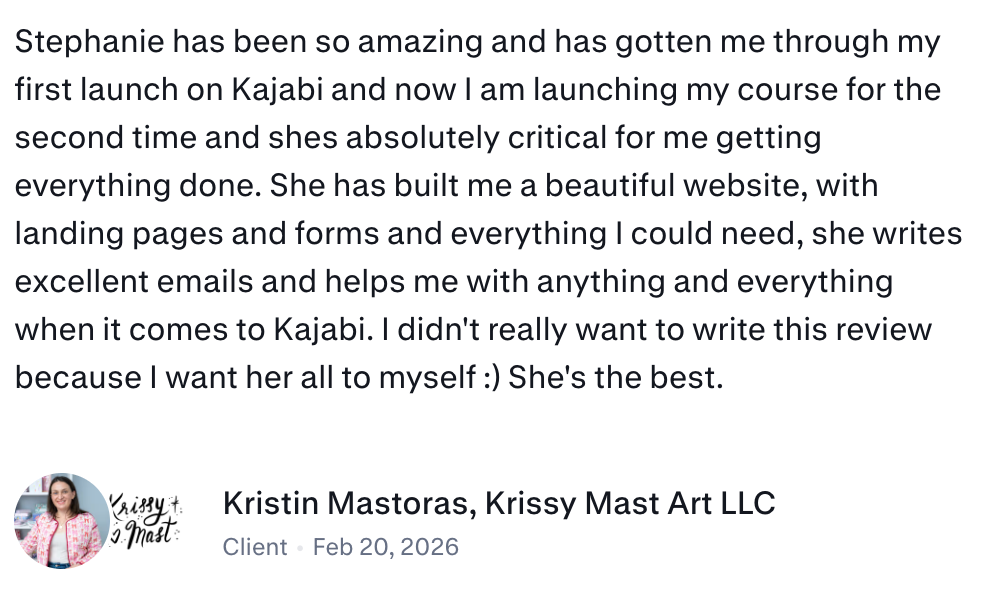Click the words 'landing pages and forms'
1008x596 pixels.
197,233
